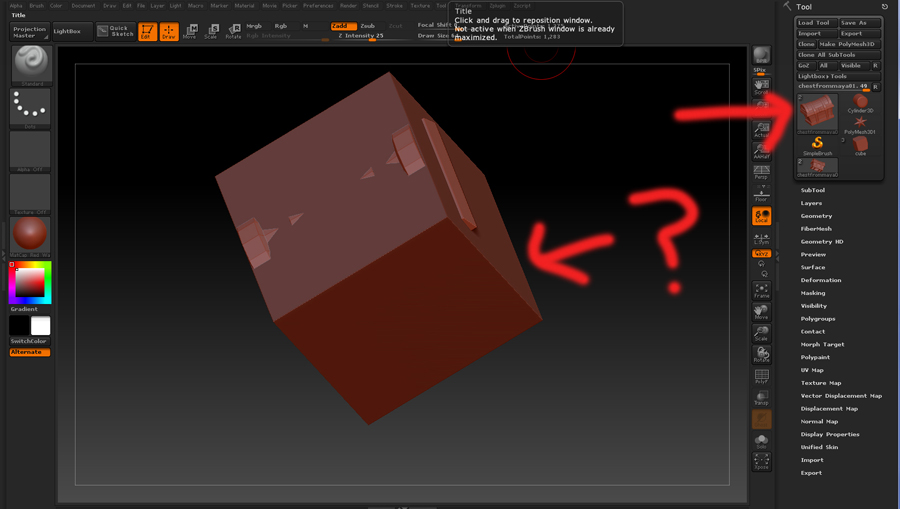
Task: Click the BPR render icon
Action: click(762, 56)
